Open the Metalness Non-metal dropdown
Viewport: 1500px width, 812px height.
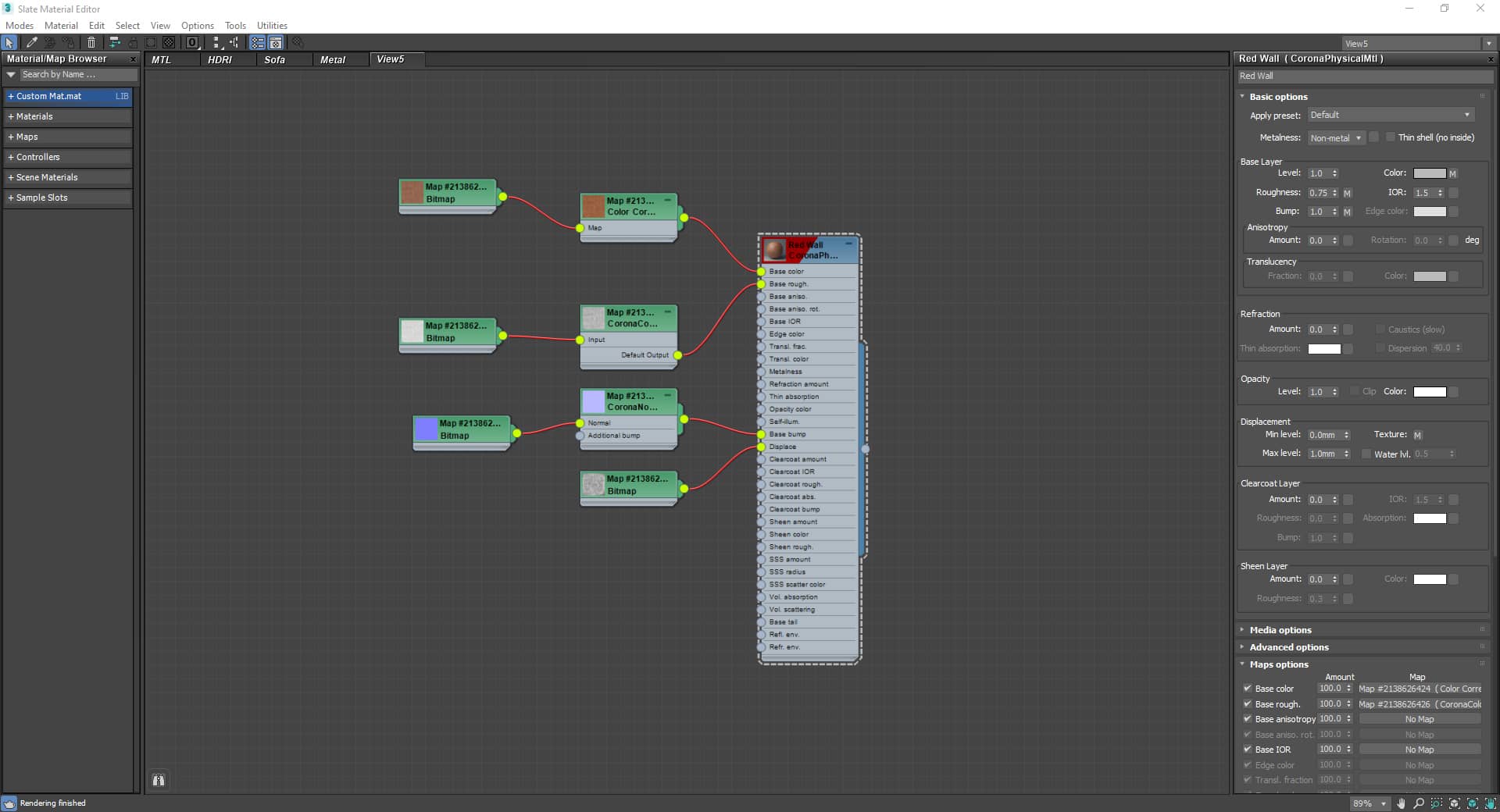pyautogui.click(x=1336, y=138)
